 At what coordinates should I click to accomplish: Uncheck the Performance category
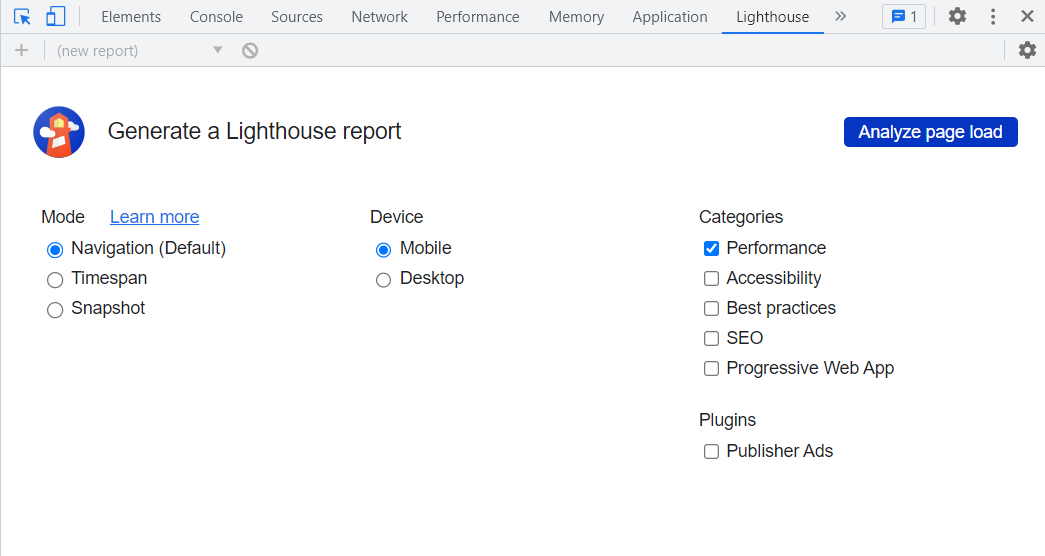pyautogui.click(x=712, y=249)
